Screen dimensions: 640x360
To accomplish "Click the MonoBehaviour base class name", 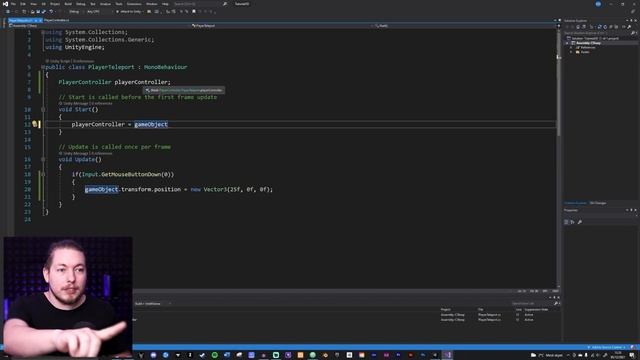I will [165, 67].
